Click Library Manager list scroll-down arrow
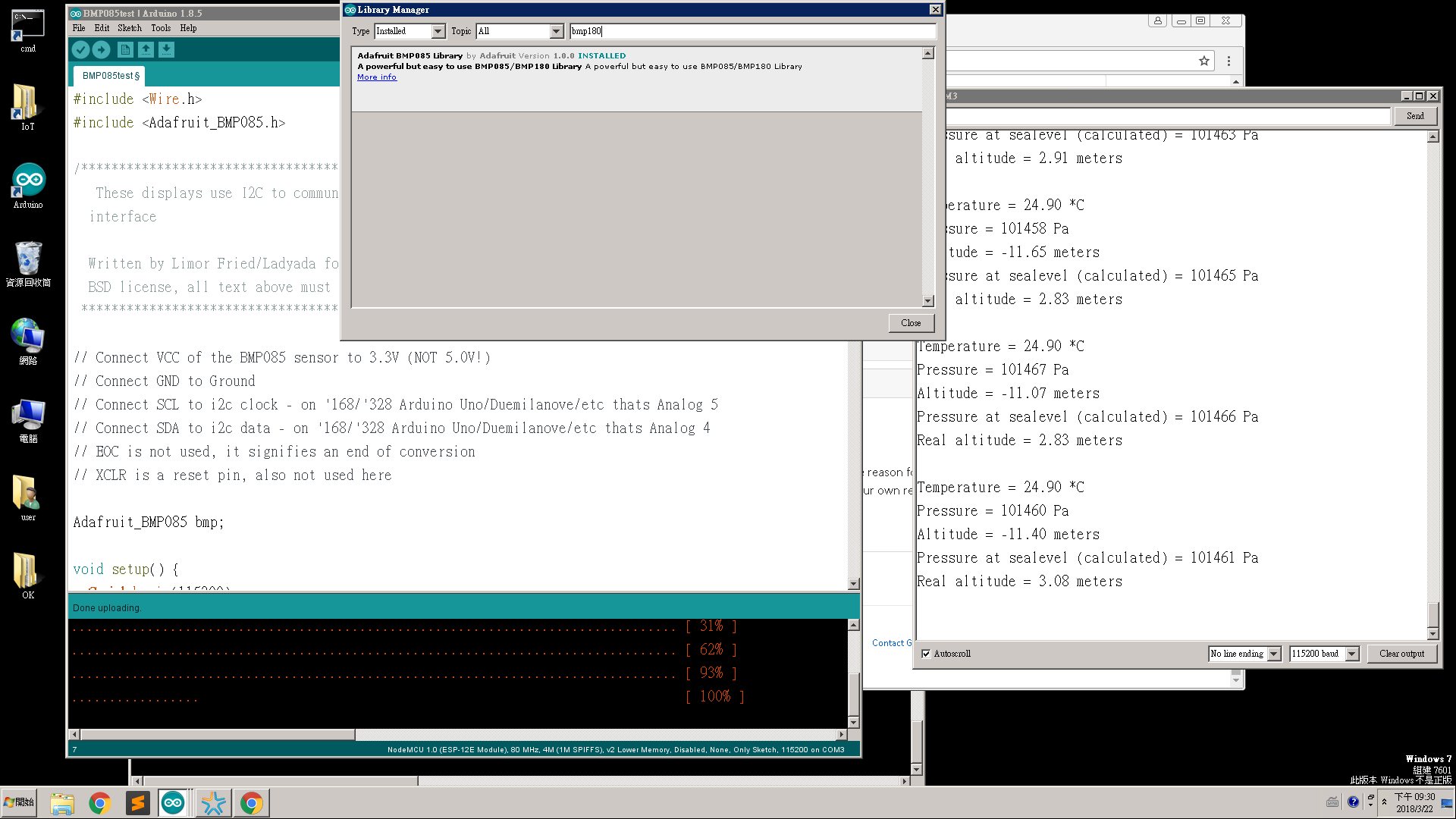Screen dimensions: 1456x819 coord(927,301)
